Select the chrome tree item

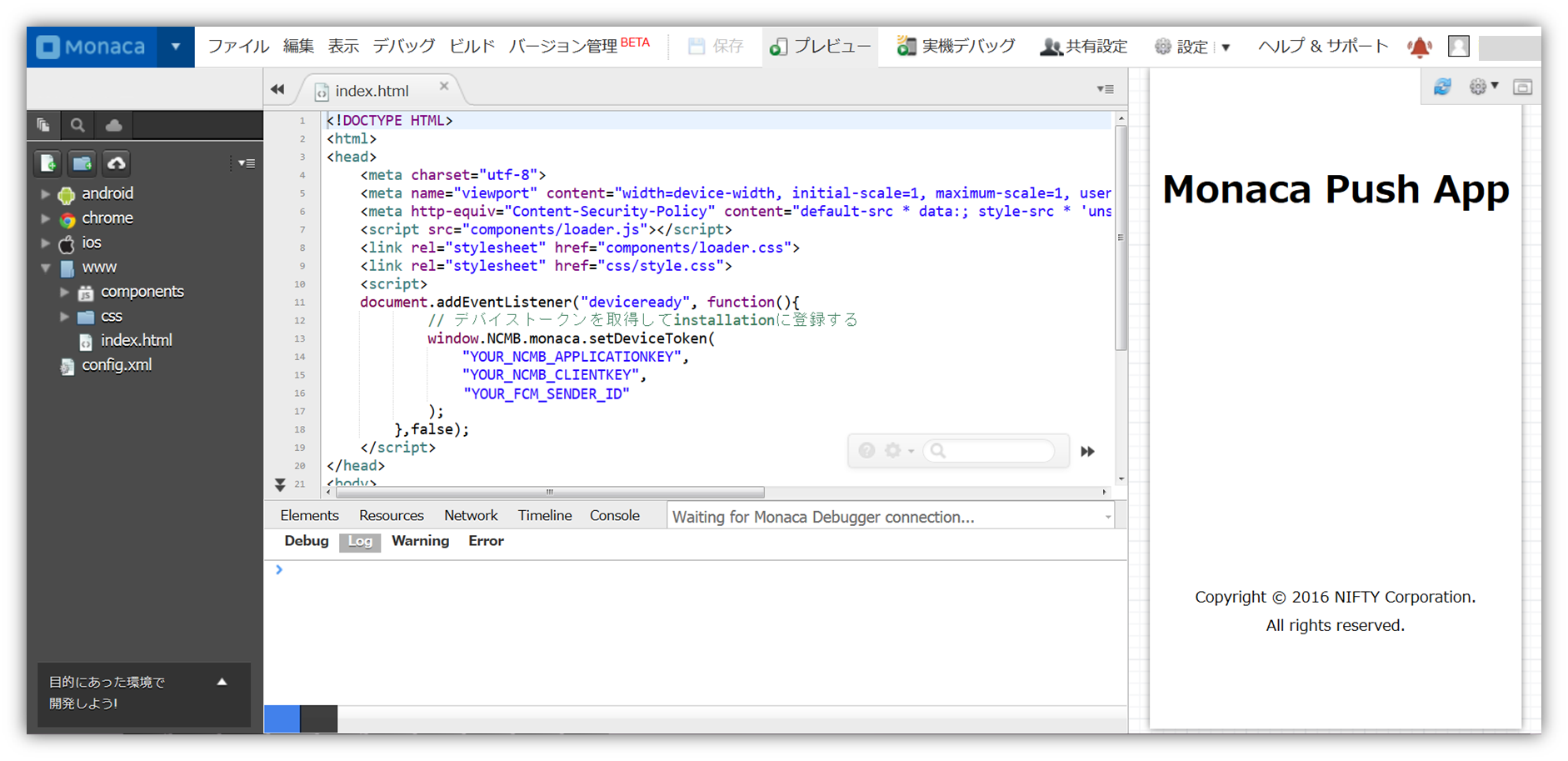click(107, 218)
